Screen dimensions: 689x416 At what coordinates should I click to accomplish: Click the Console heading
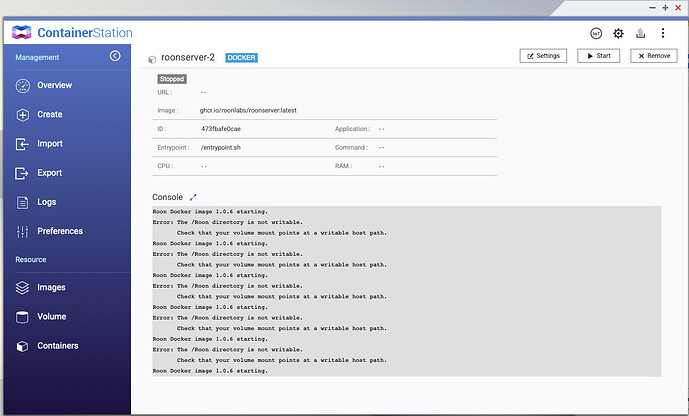(167, 197)
